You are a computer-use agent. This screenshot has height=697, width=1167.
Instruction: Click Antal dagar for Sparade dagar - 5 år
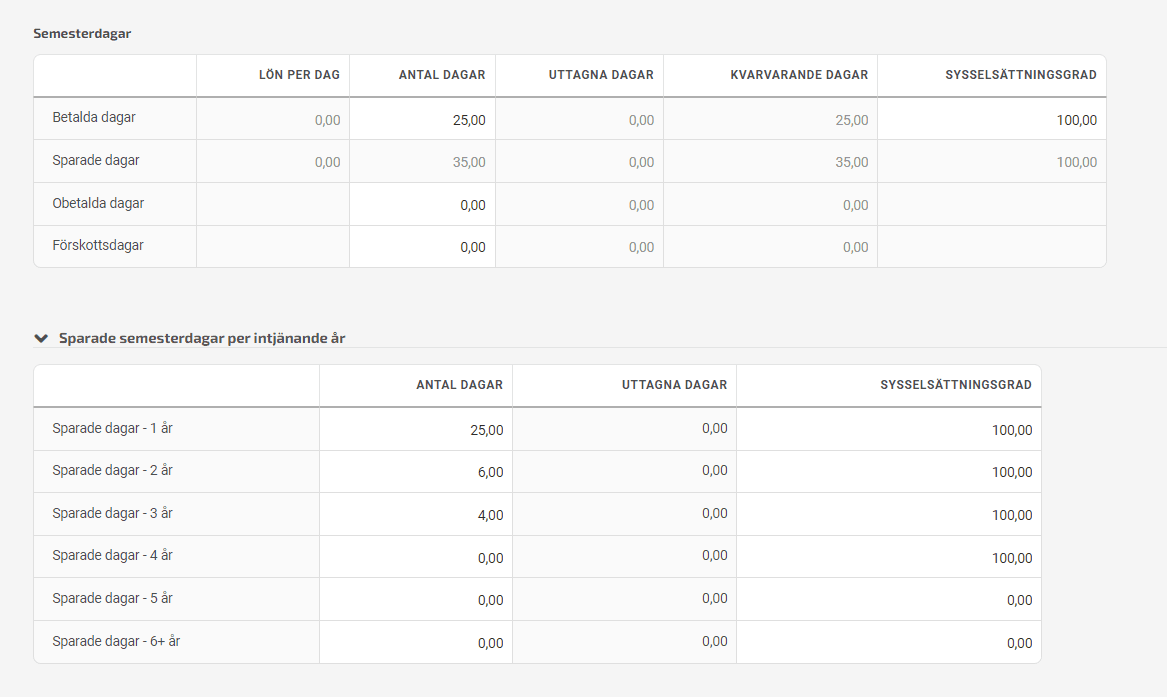click(416, 600)
